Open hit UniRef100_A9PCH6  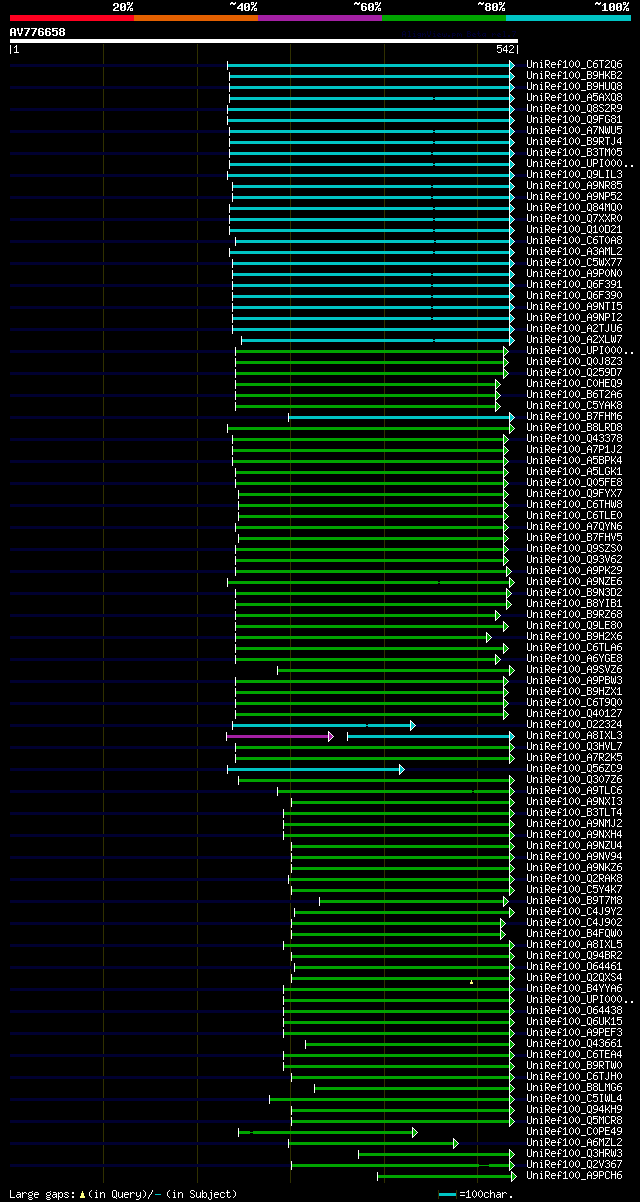pos(575,1176)
